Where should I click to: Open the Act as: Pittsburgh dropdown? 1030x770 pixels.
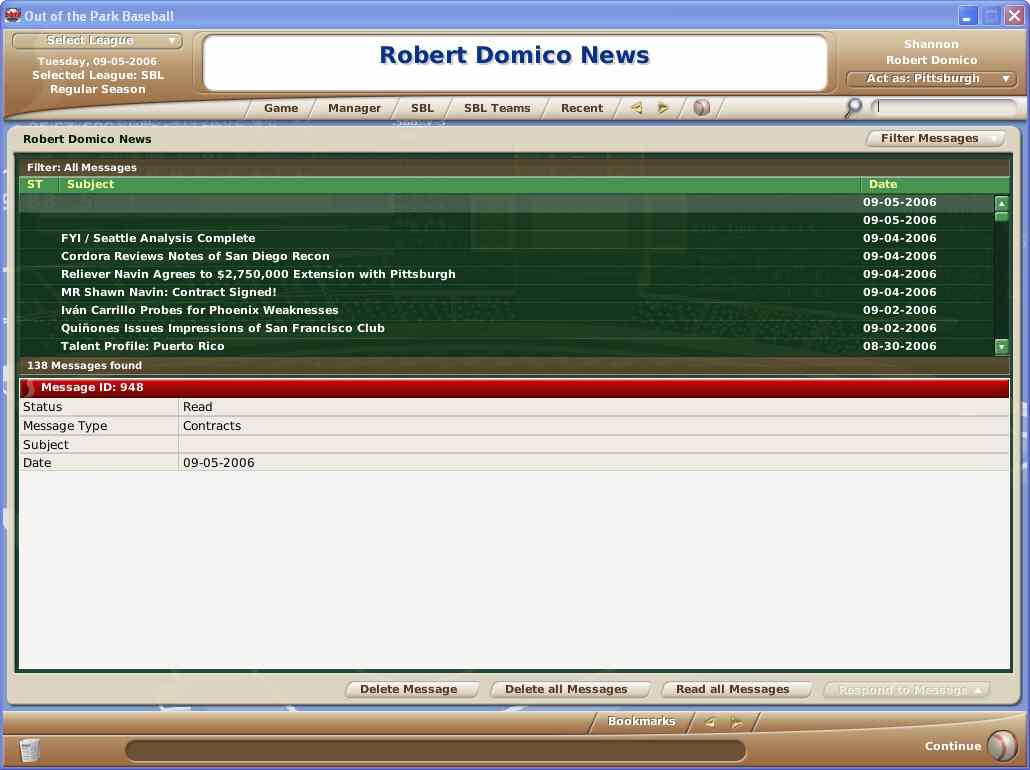931,79
